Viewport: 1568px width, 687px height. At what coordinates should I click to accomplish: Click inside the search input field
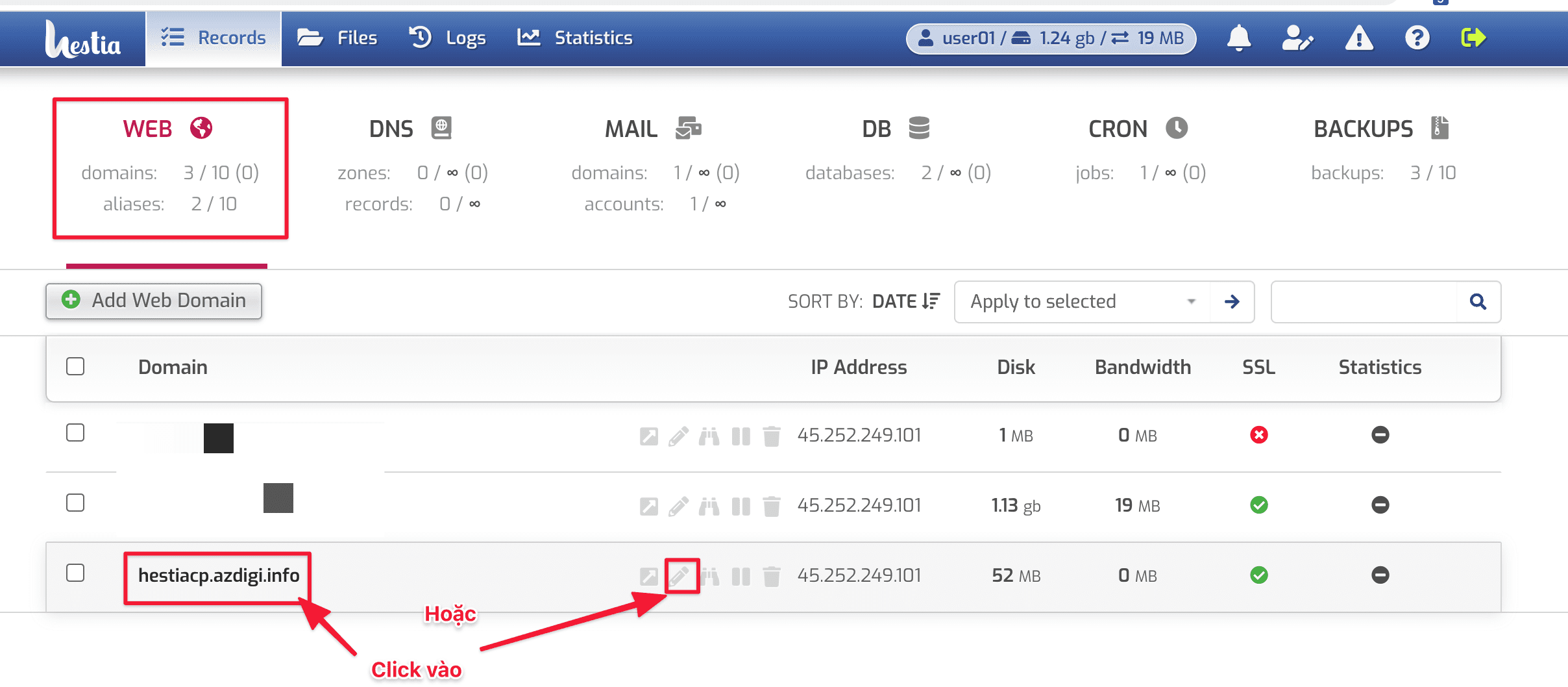point(1363,301)
